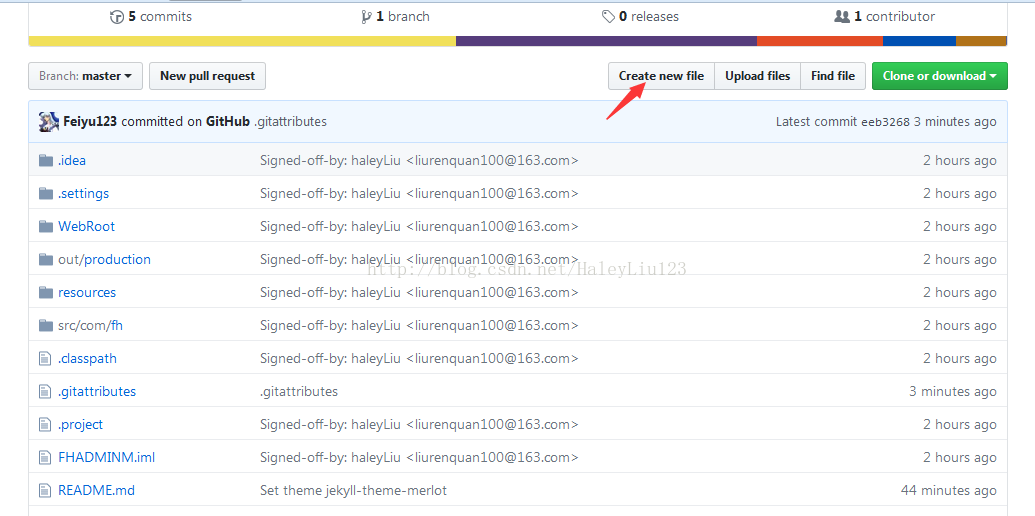Click the orange-red segment of language bar
The image size is (1035, 516).
tap(820, 41)
